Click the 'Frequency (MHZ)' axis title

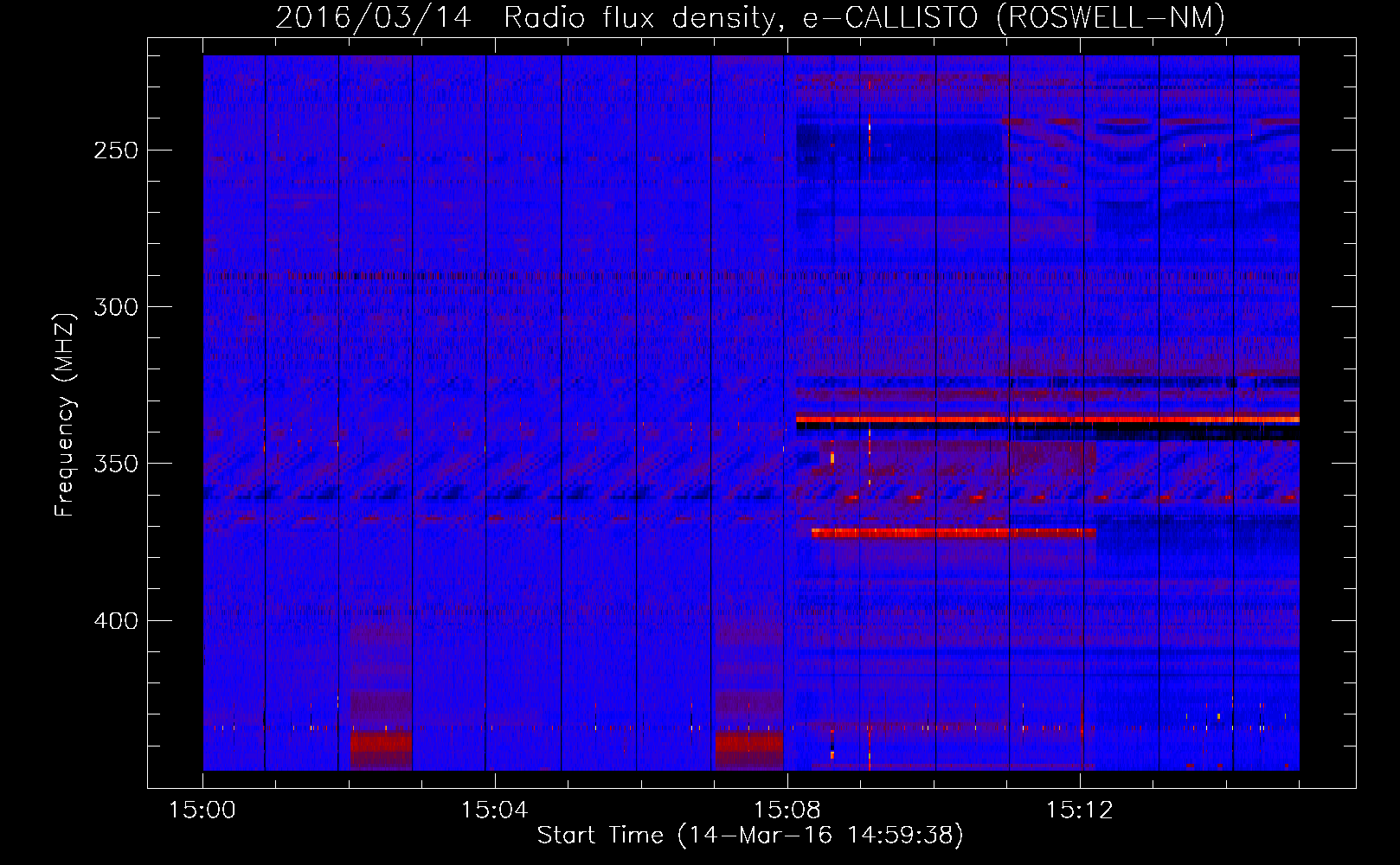(66, 413)
